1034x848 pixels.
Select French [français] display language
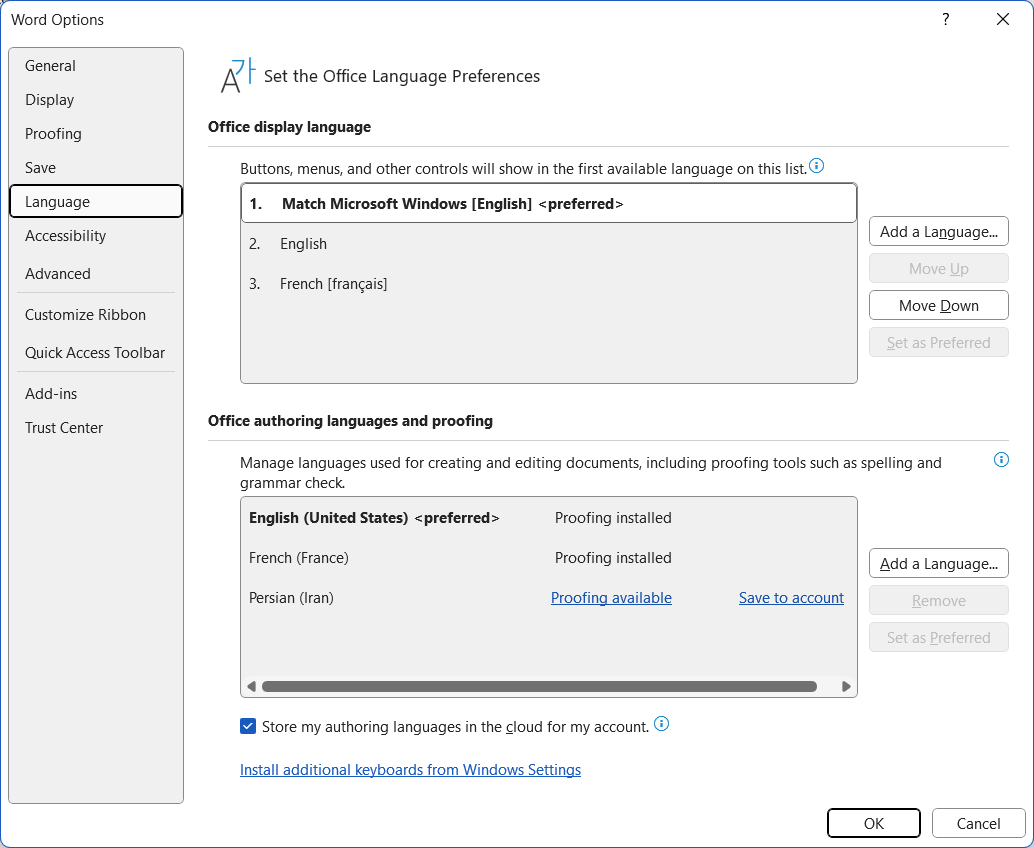(x=549, y=284)
